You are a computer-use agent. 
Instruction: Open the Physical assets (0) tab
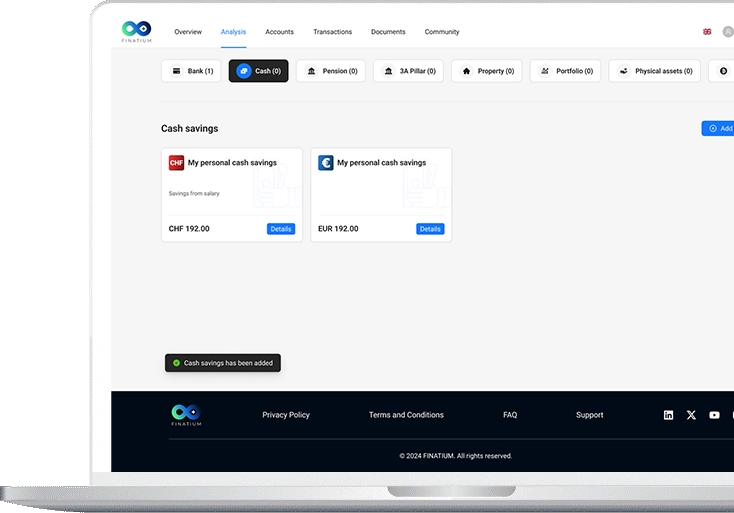click(x=654, y=71)
